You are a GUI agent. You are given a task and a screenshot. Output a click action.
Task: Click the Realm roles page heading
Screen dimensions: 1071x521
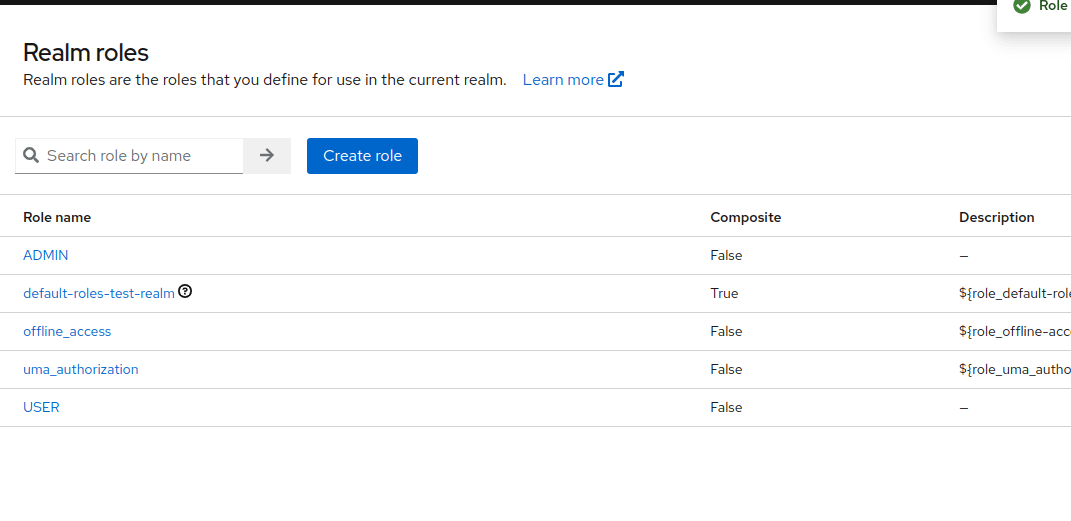click(x=86, y=52)
